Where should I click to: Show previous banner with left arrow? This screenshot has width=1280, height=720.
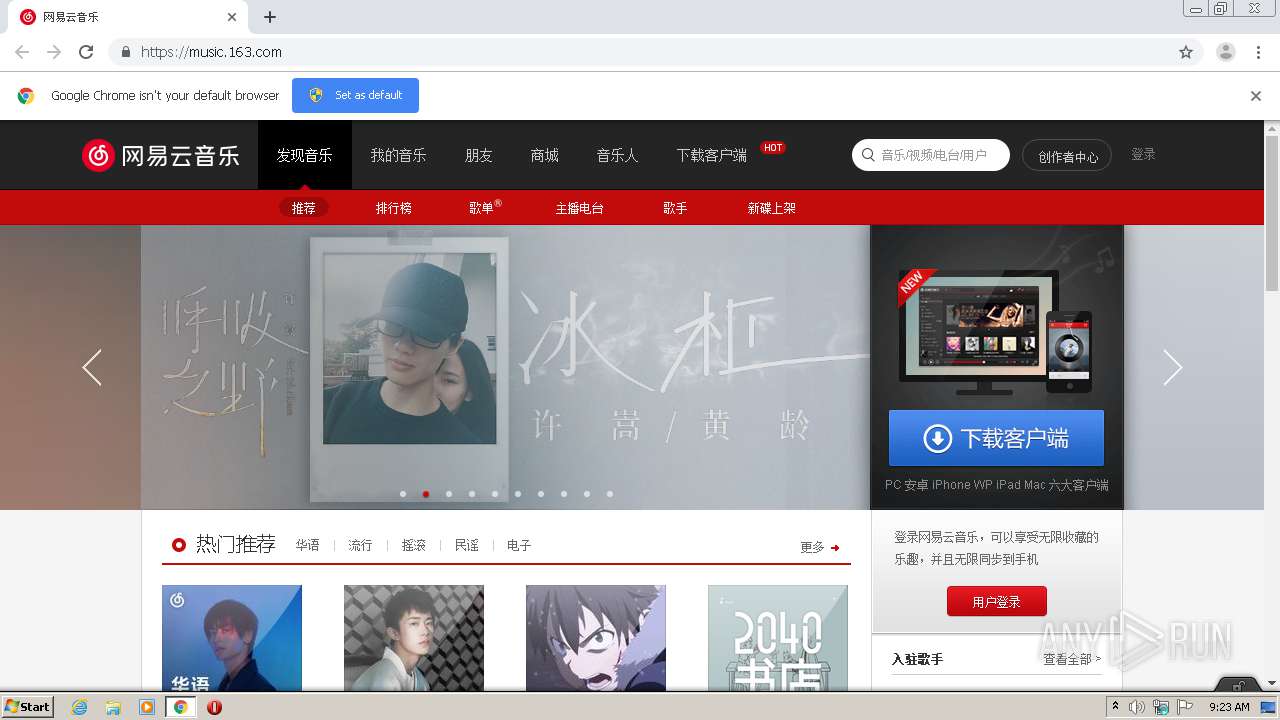92,367
